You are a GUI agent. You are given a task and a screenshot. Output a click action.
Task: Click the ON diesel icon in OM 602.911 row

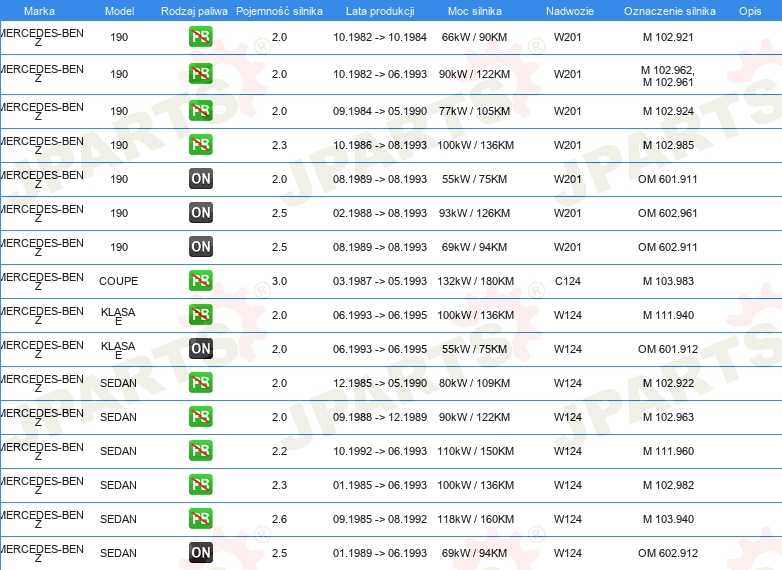[x=201, y=247]
